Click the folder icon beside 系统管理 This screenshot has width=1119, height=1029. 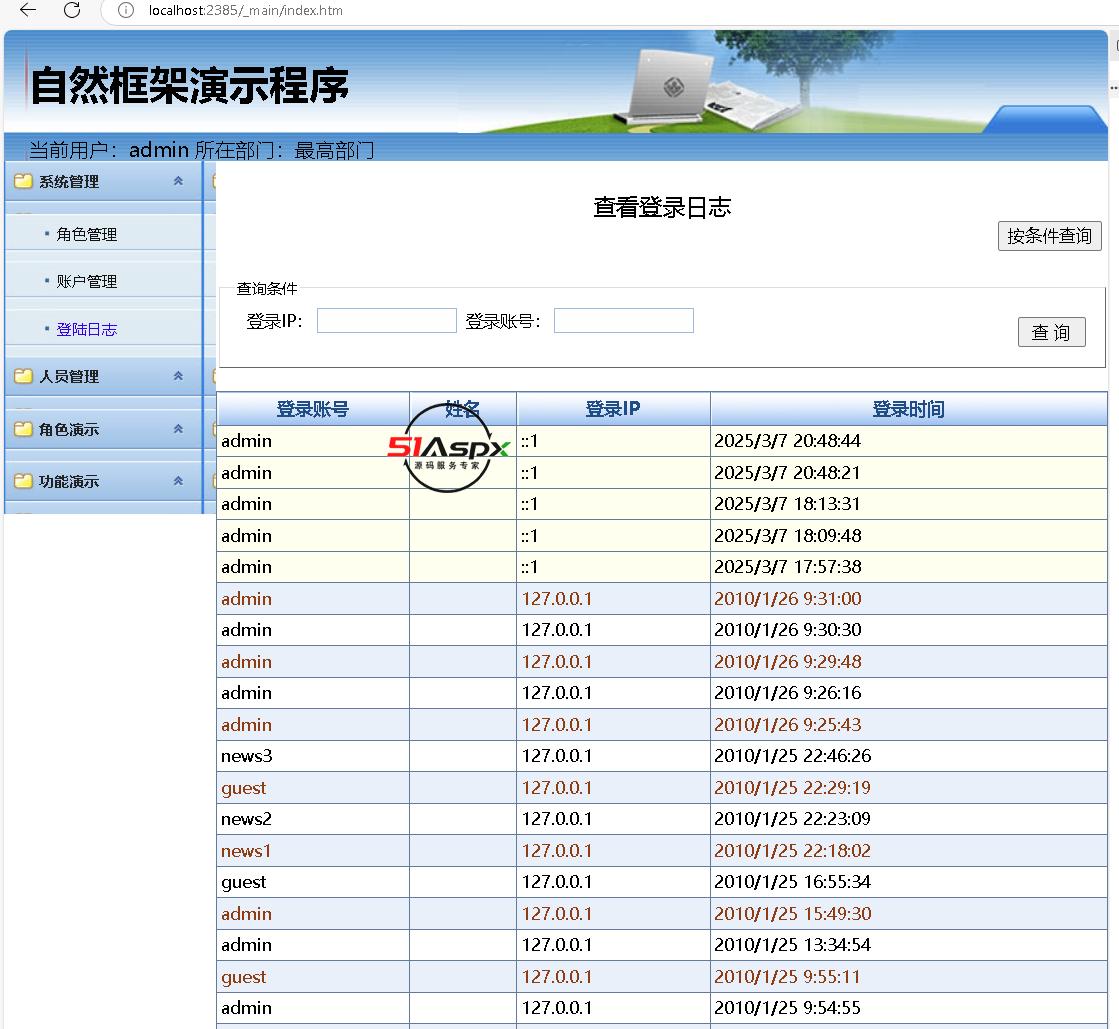click(x=23, y=181)
